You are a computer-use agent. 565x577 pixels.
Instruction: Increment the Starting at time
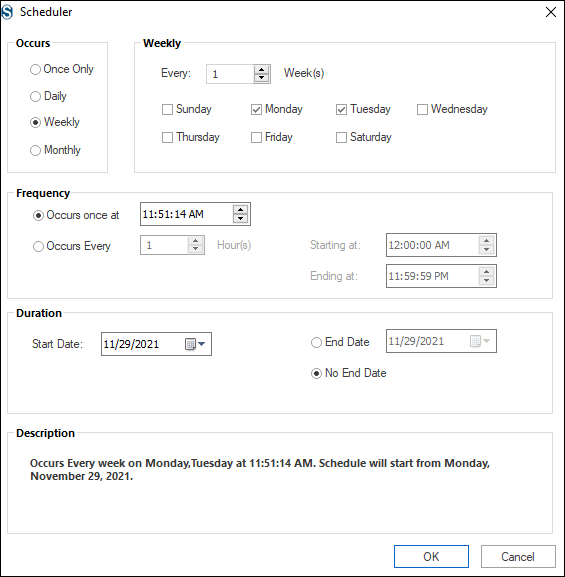click(486, 240)
